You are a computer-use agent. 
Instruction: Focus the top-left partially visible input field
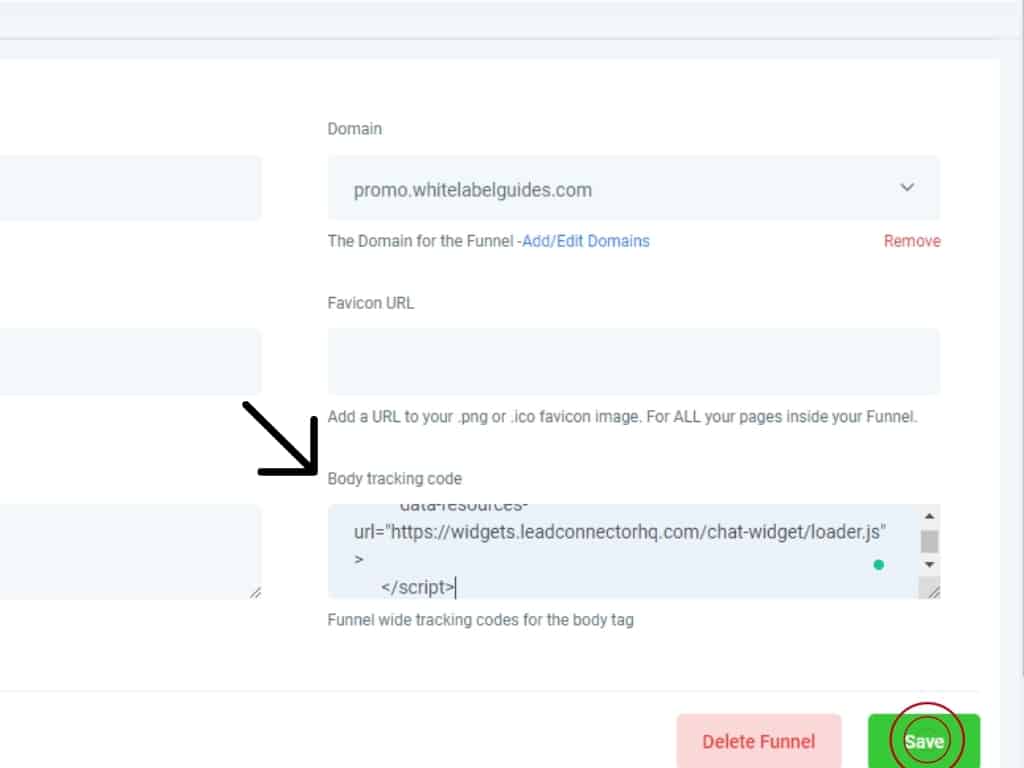pos(130,187)
